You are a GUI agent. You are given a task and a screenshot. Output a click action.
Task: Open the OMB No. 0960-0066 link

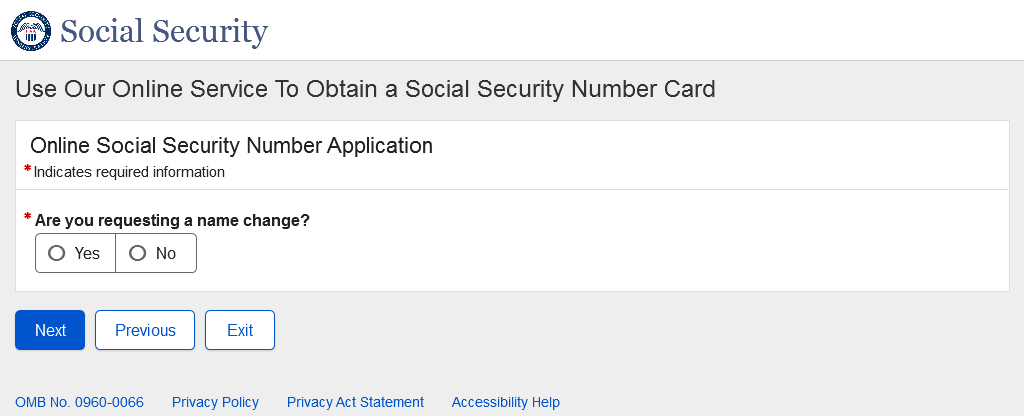pyautogui.click(x=79, y=402)
